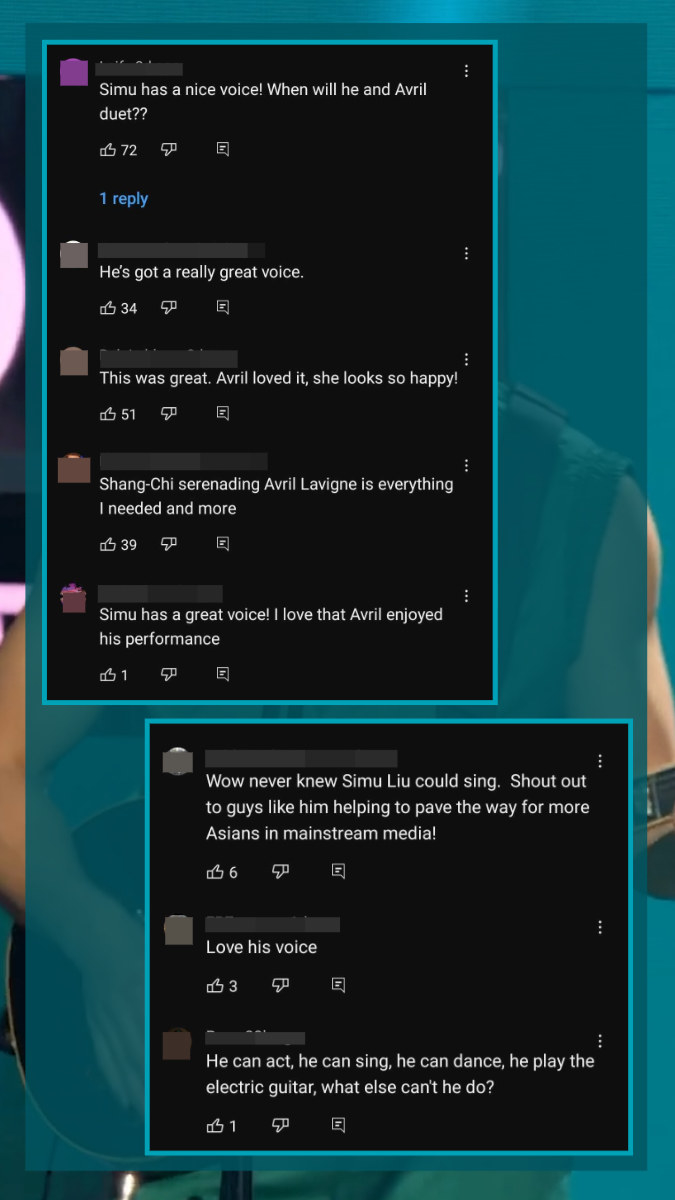Screen dimensions: 675x1200
Task: Open three-dot menu on "Love his voice" comment
Action: point(600,927)
